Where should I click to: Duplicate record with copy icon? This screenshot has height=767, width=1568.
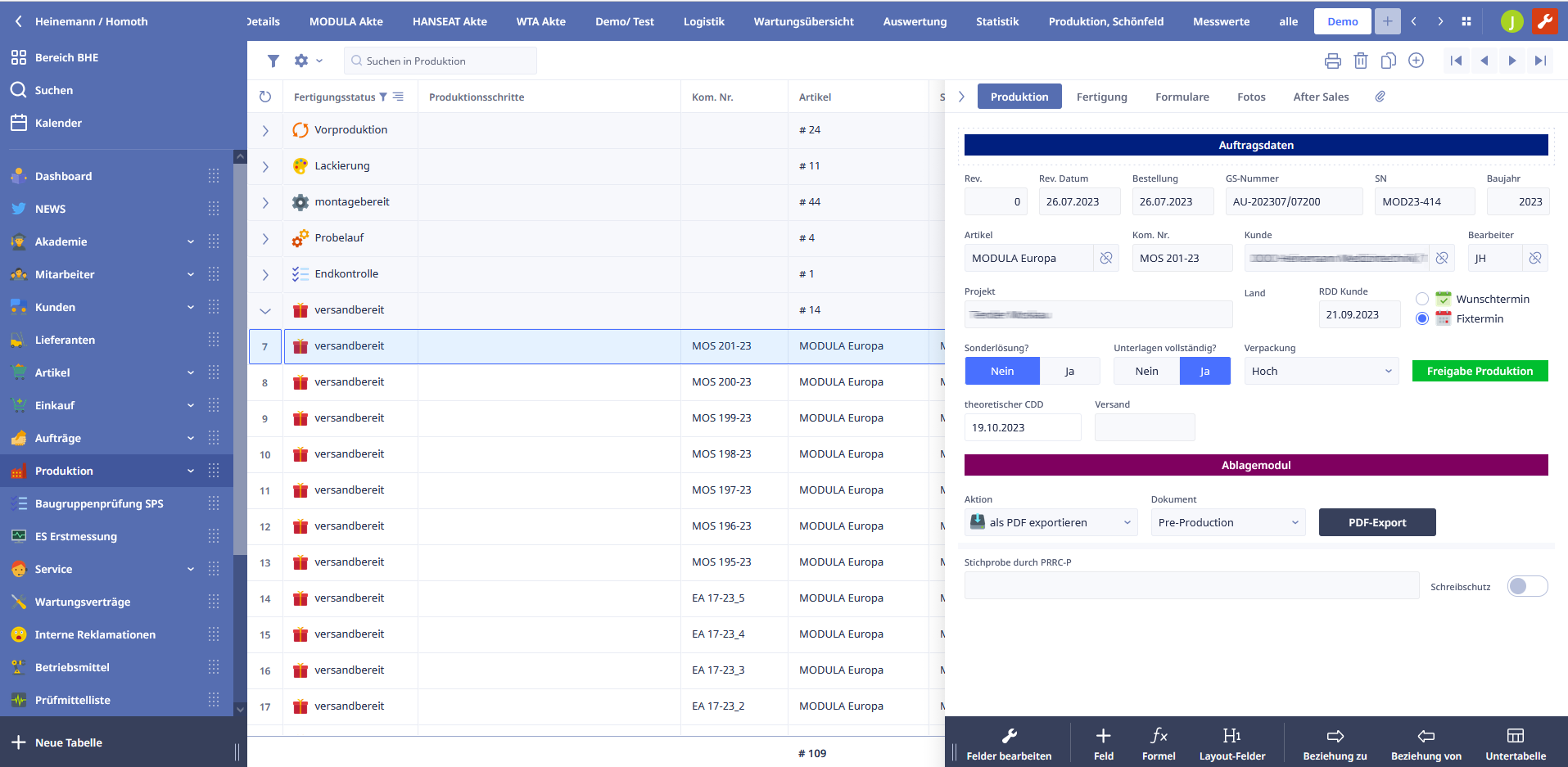[x=1389, y=61]
